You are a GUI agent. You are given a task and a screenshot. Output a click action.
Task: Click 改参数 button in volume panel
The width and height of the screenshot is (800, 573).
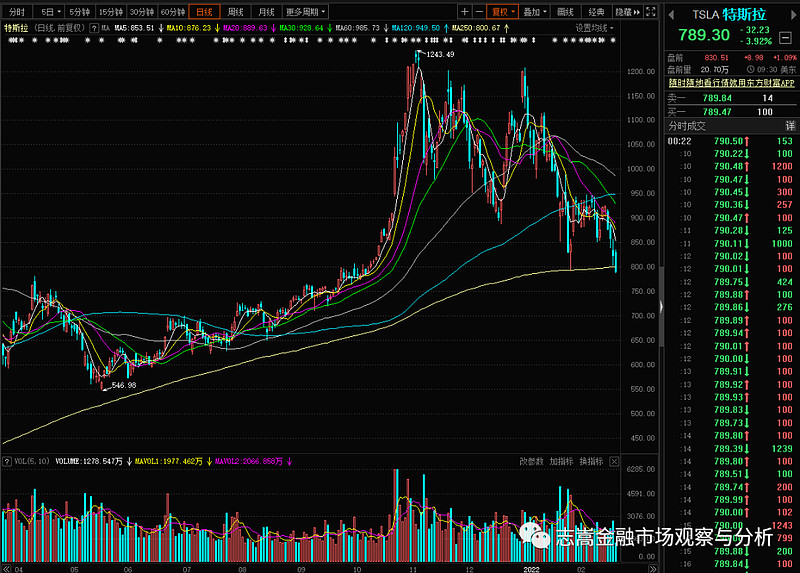click(531, 461)
